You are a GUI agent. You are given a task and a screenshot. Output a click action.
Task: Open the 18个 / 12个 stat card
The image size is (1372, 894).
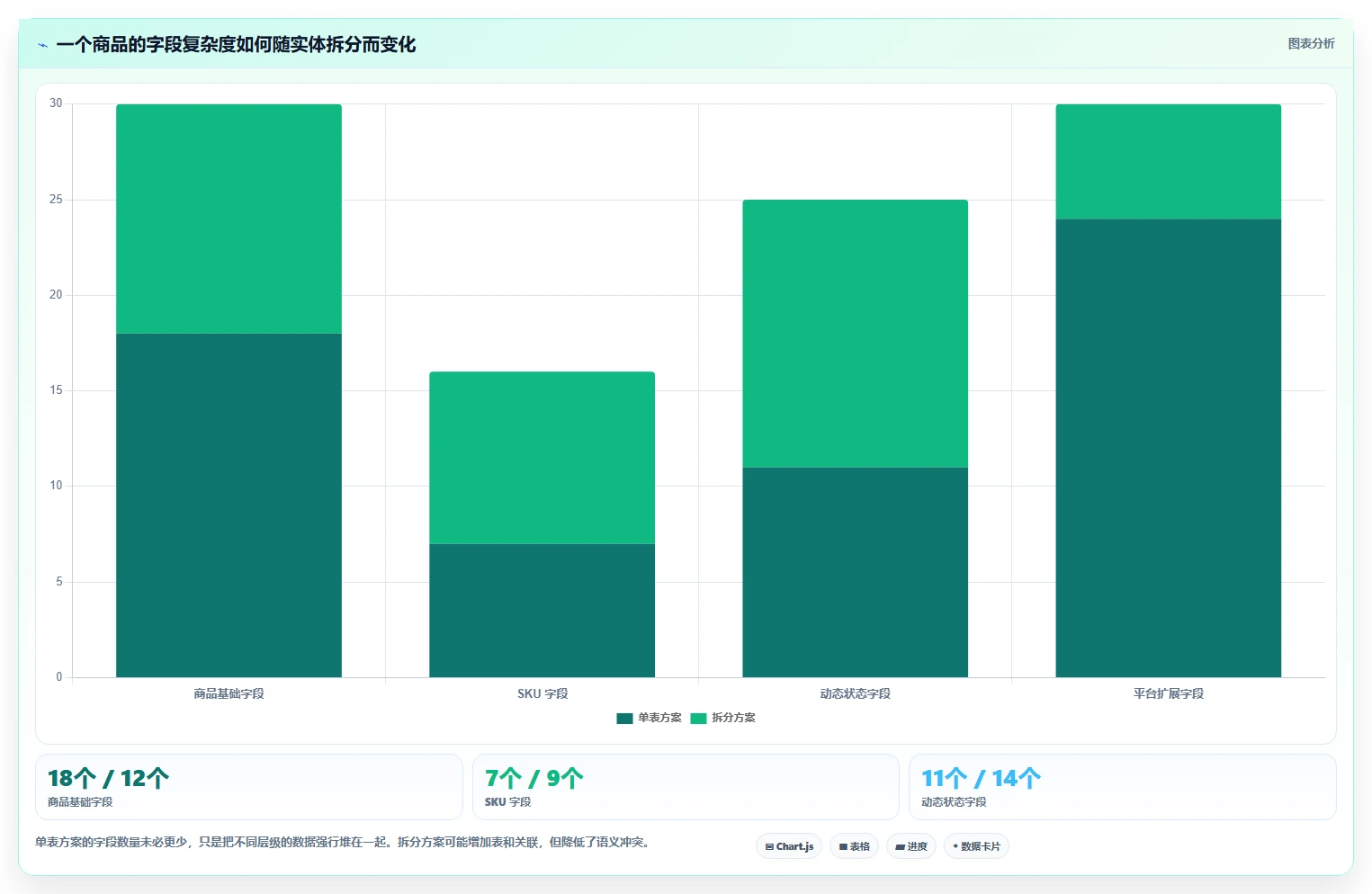pyautogui.click(x=248, y=787)
